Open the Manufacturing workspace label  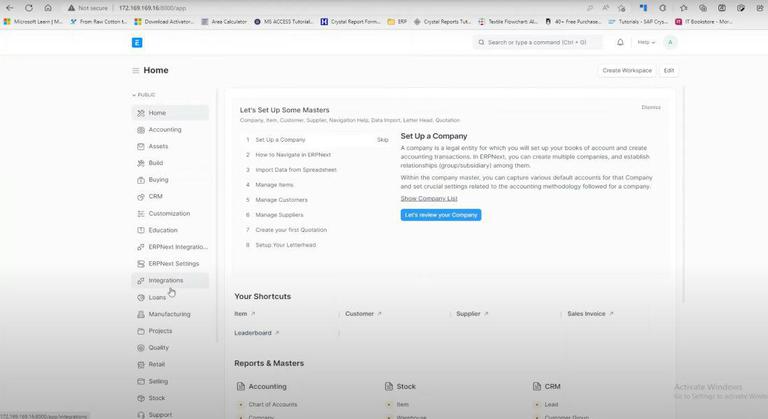pyautogui.click(x=169, y=314)
